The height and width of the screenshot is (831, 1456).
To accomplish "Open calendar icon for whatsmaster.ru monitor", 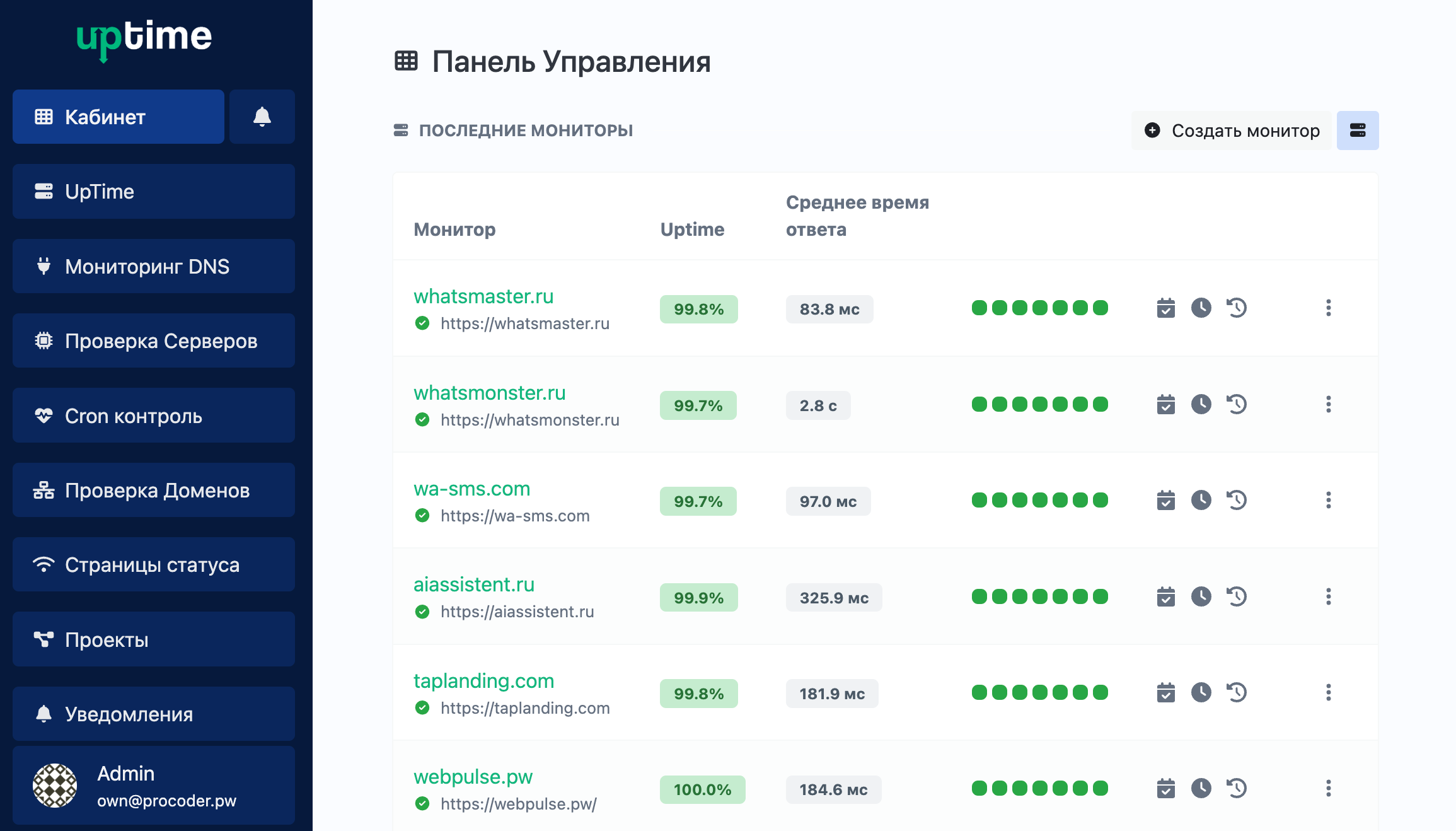I will coord(1165,308).
